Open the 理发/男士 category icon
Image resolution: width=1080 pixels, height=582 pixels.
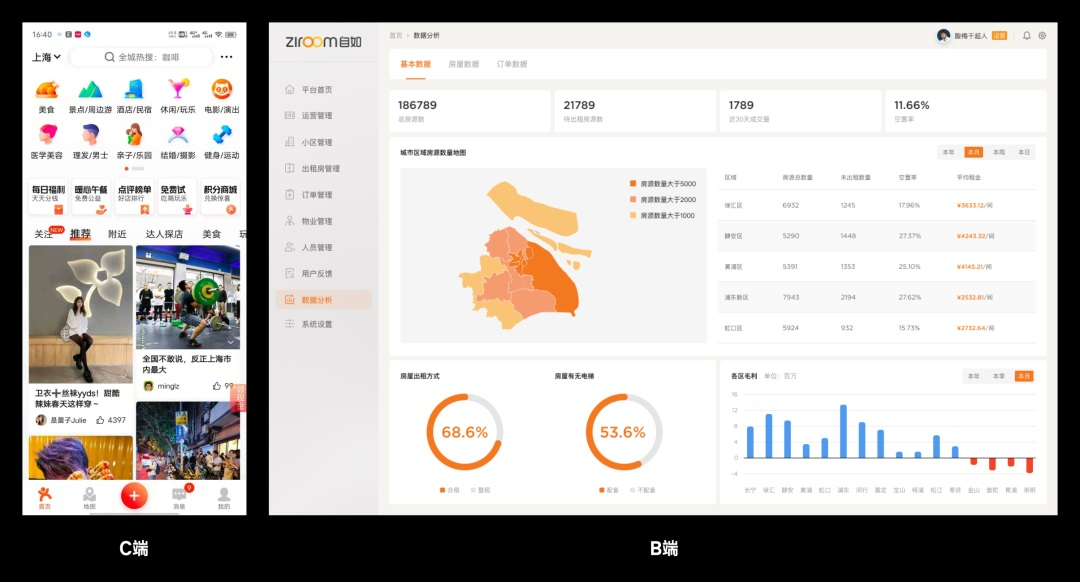coord(90,134)
